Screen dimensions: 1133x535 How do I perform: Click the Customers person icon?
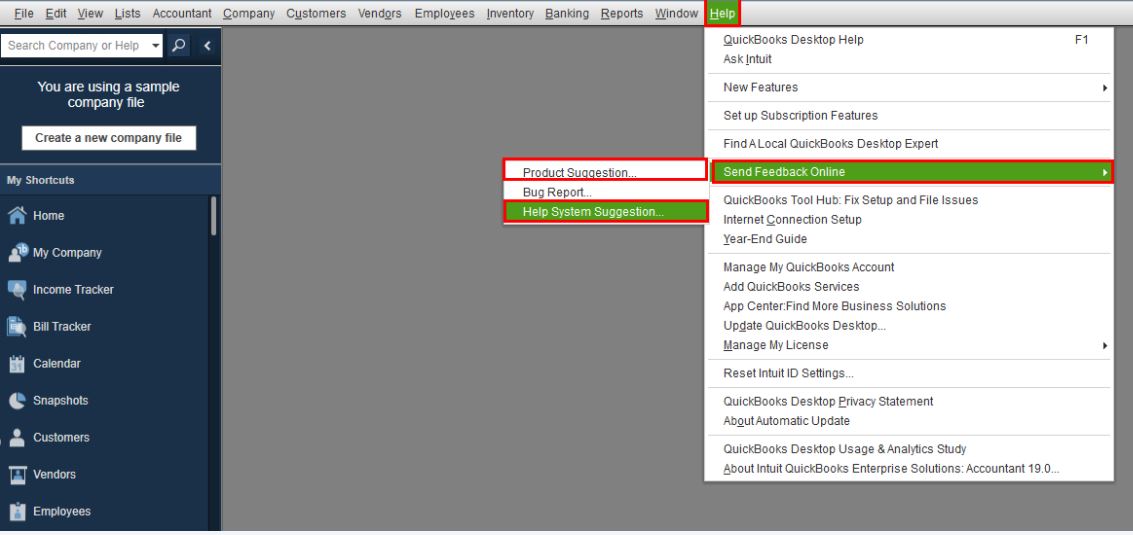tap(17, 437)
